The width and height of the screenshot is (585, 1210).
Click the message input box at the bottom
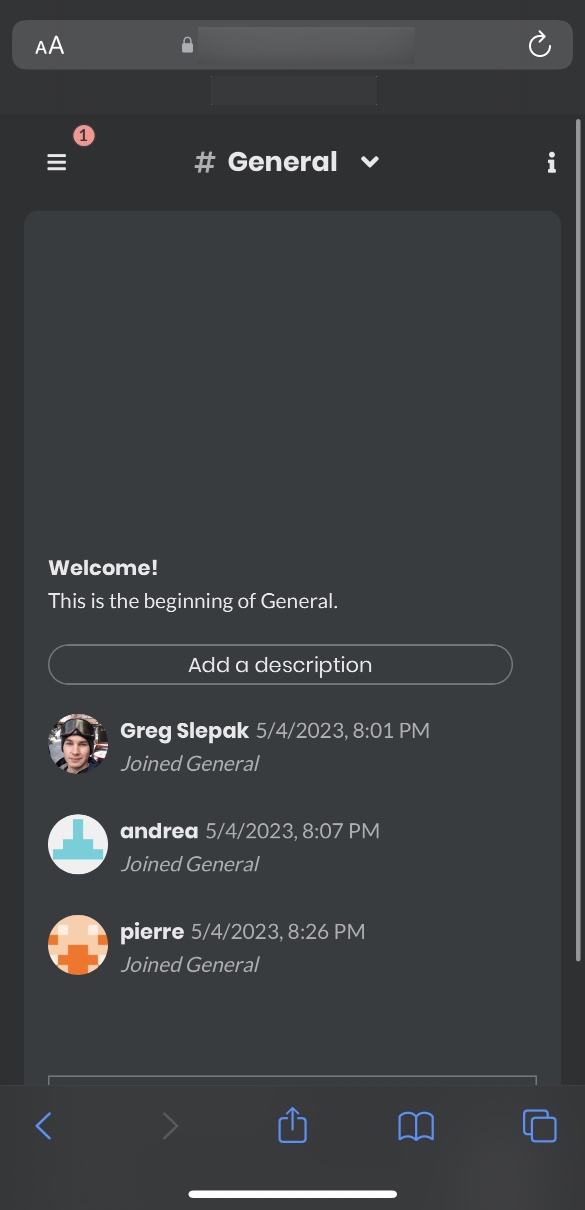click(x=292, y=1090)
